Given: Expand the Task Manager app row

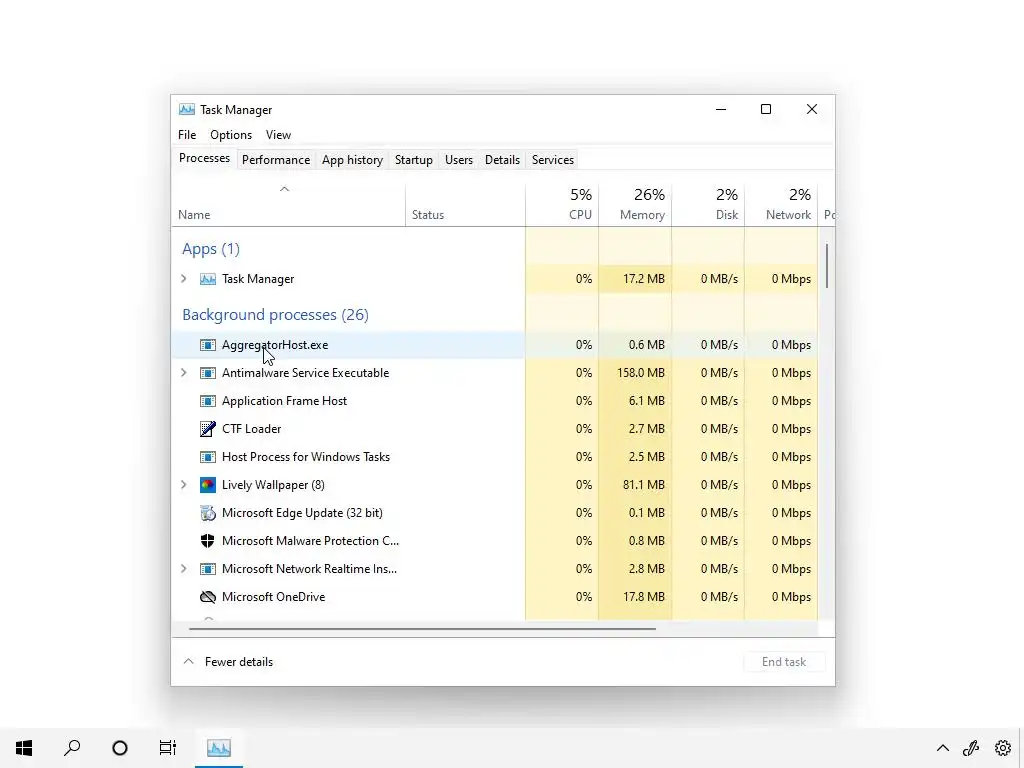Looking at the screenshot, I should pyautogui.click(x=184, y=279).
